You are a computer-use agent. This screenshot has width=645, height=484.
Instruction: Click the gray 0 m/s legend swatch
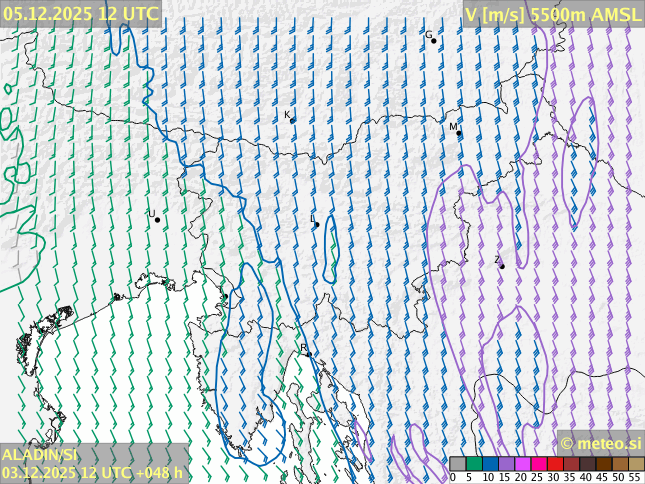point(457,464)
